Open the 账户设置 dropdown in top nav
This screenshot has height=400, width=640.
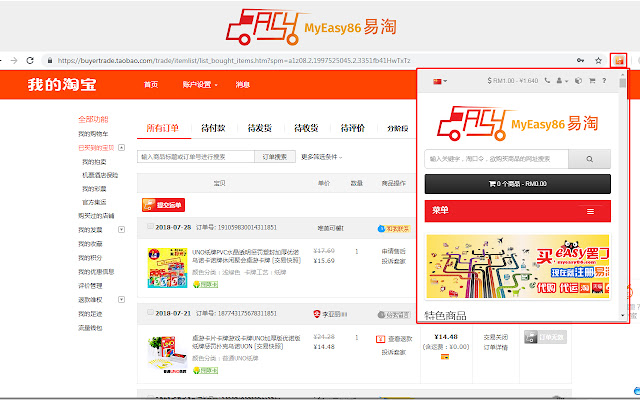tap(200, 84)
